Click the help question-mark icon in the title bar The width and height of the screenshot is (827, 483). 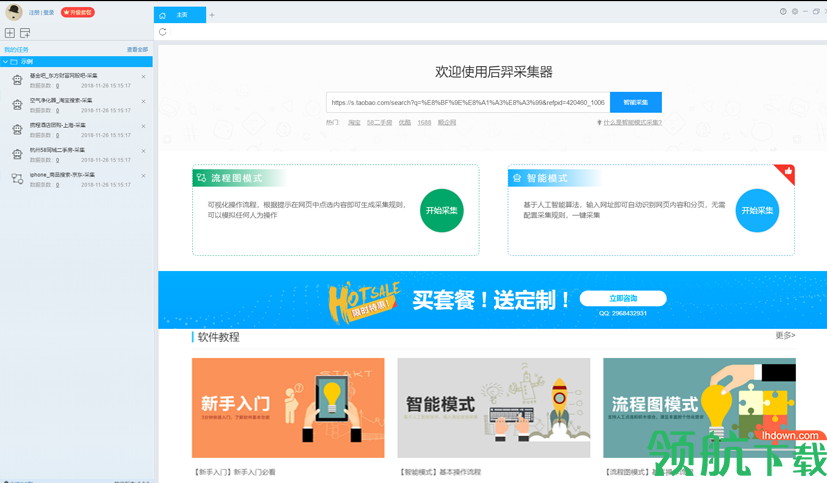[x=783, y=12]
